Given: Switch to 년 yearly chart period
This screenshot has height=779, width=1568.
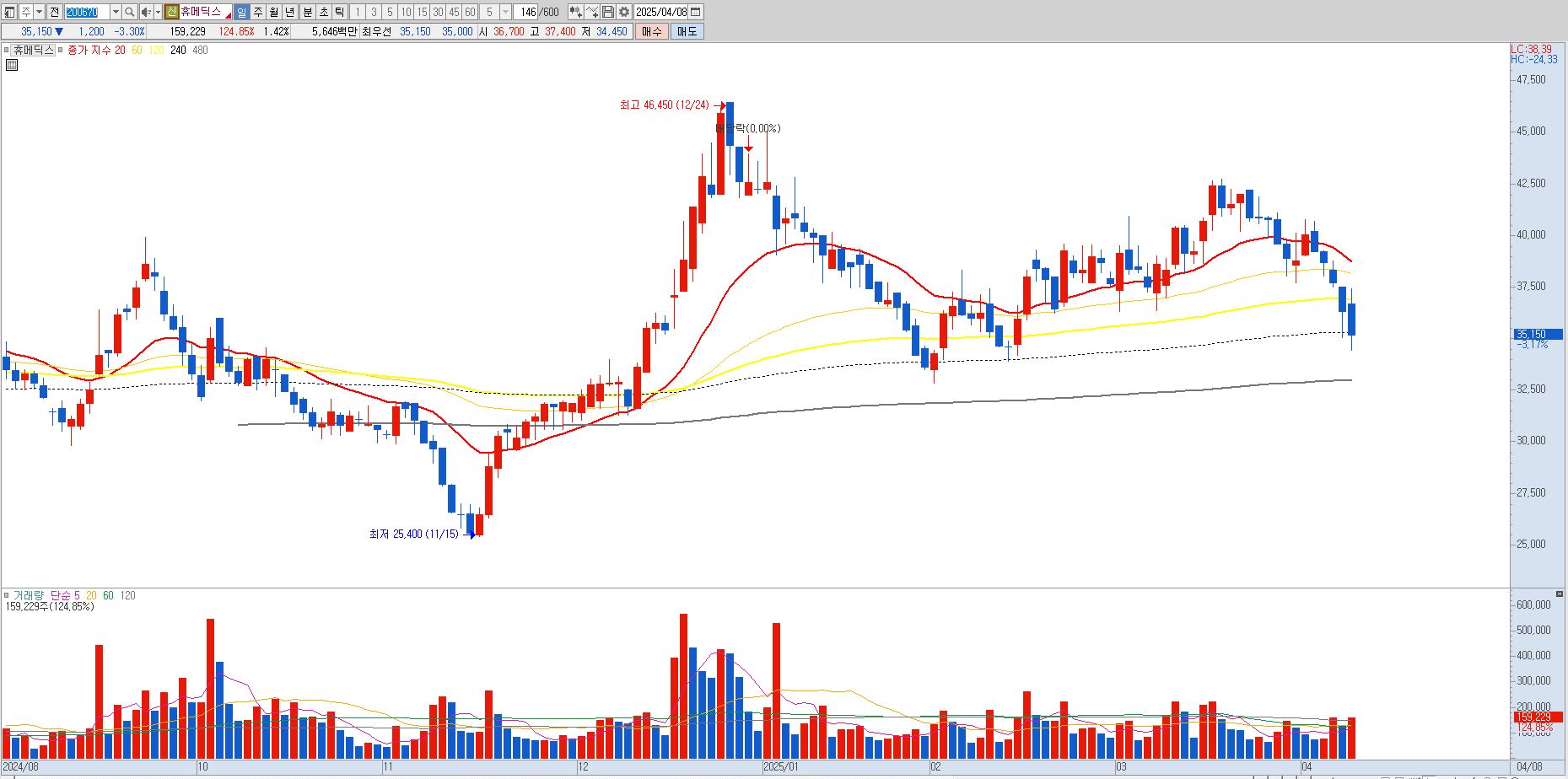Looking at the screenshot, I should 290,12.
